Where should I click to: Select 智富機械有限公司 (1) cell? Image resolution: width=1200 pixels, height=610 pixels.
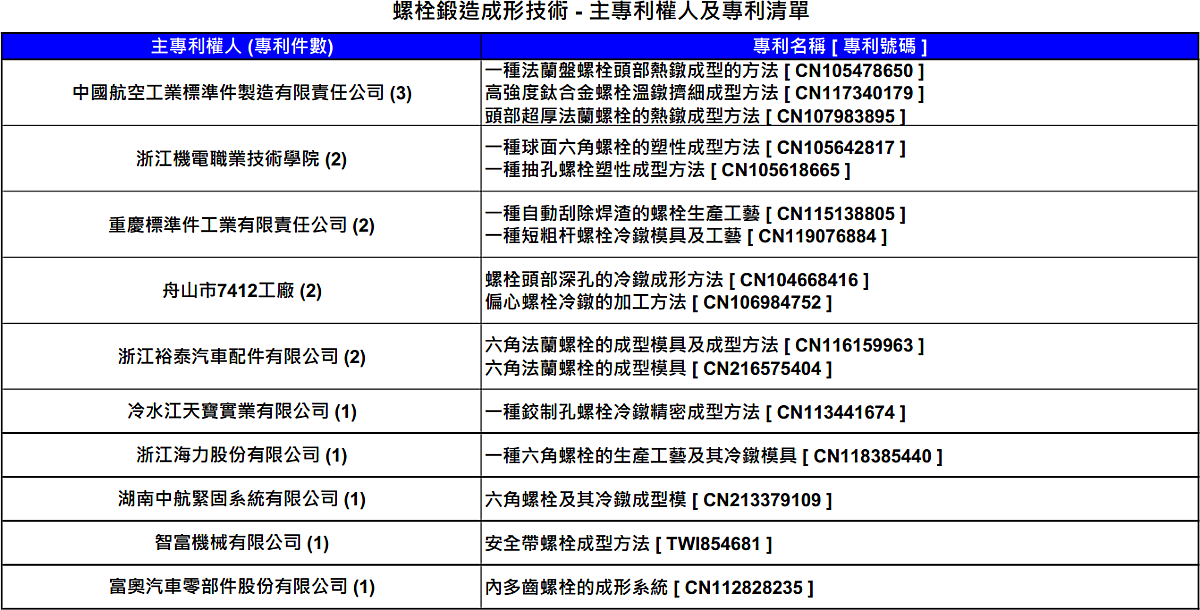241,543
